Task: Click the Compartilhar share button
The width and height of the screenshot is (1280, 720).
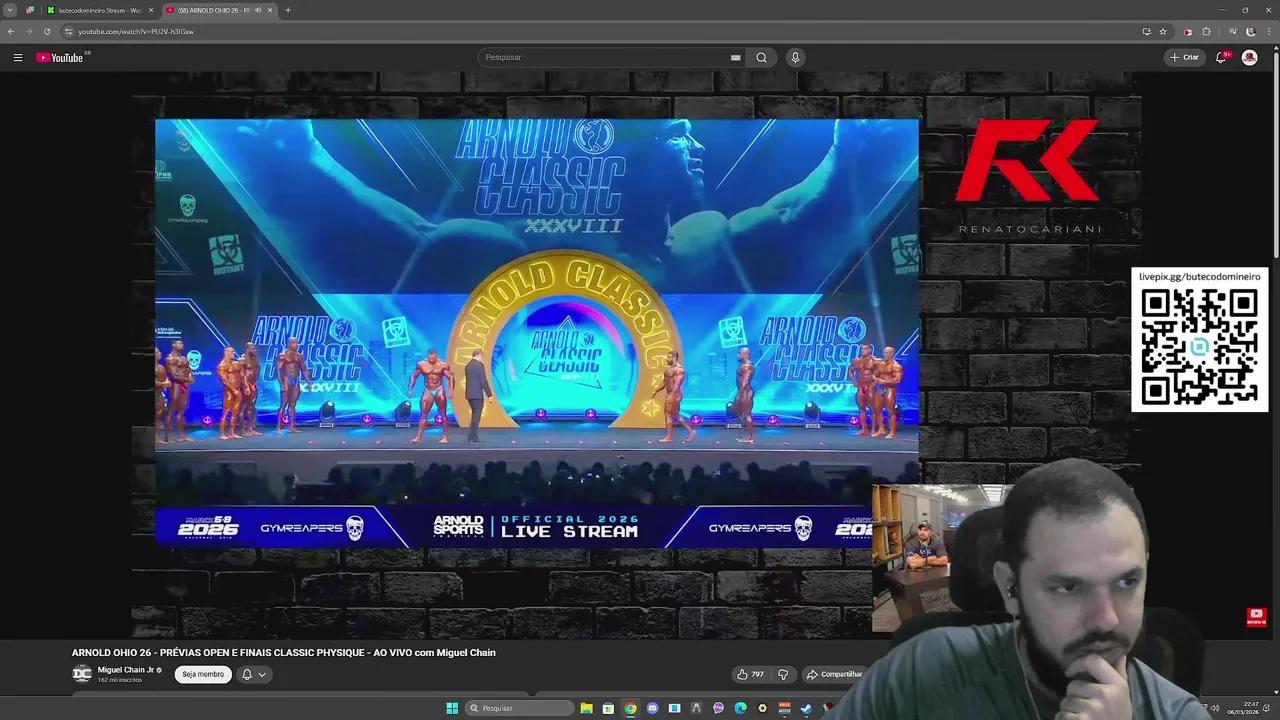Action: click(835, 674)
